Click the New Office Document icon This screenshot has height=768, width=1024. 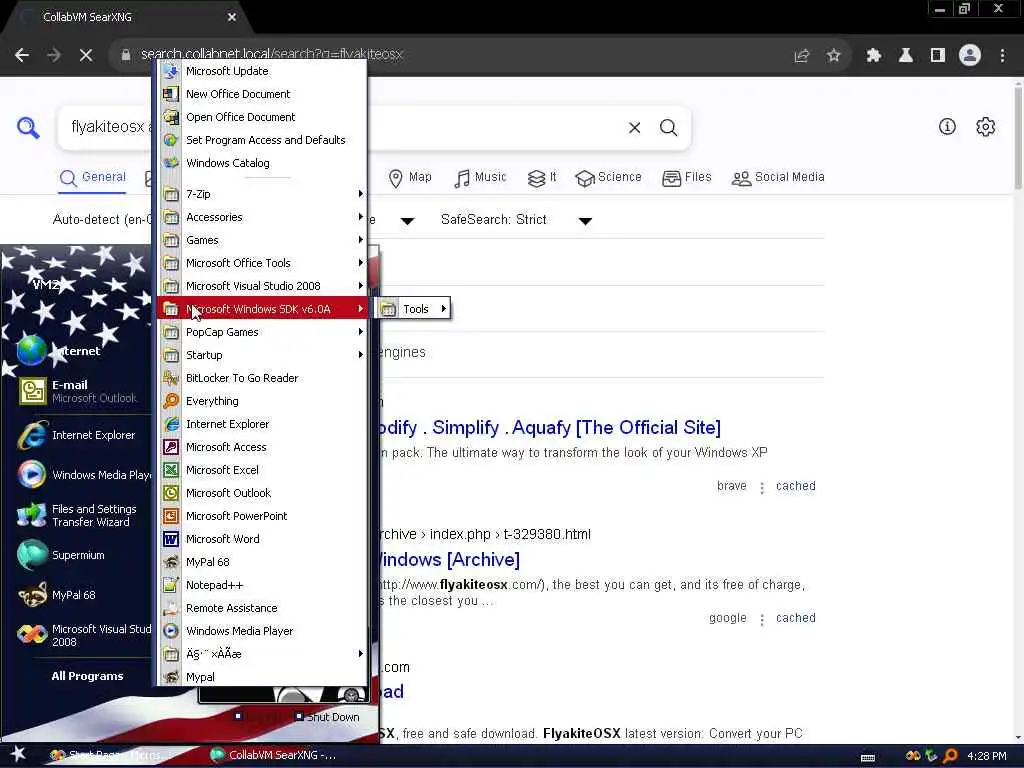(171, 94)
